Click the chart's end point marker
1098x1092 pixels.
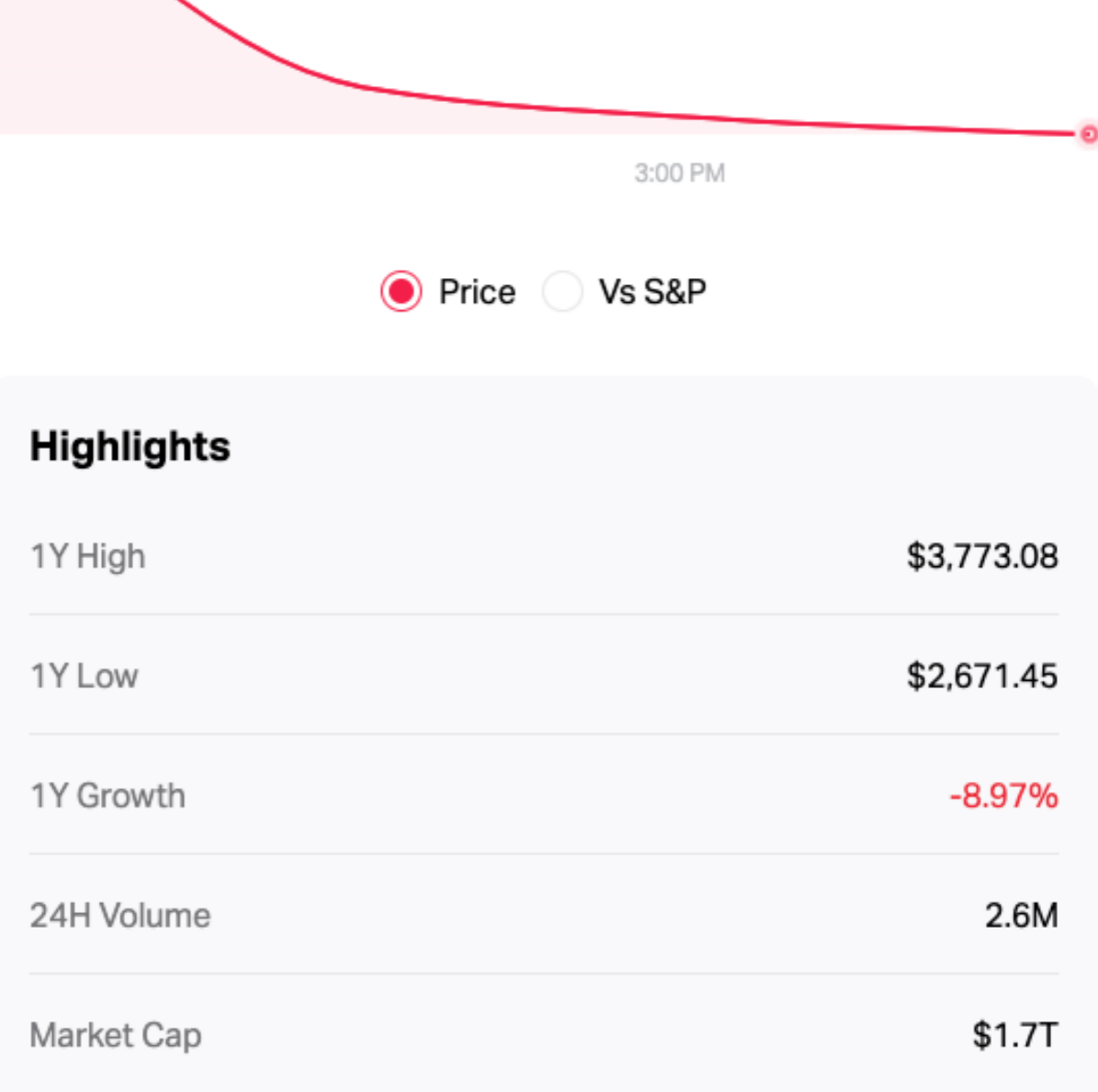click(1089, 134)
